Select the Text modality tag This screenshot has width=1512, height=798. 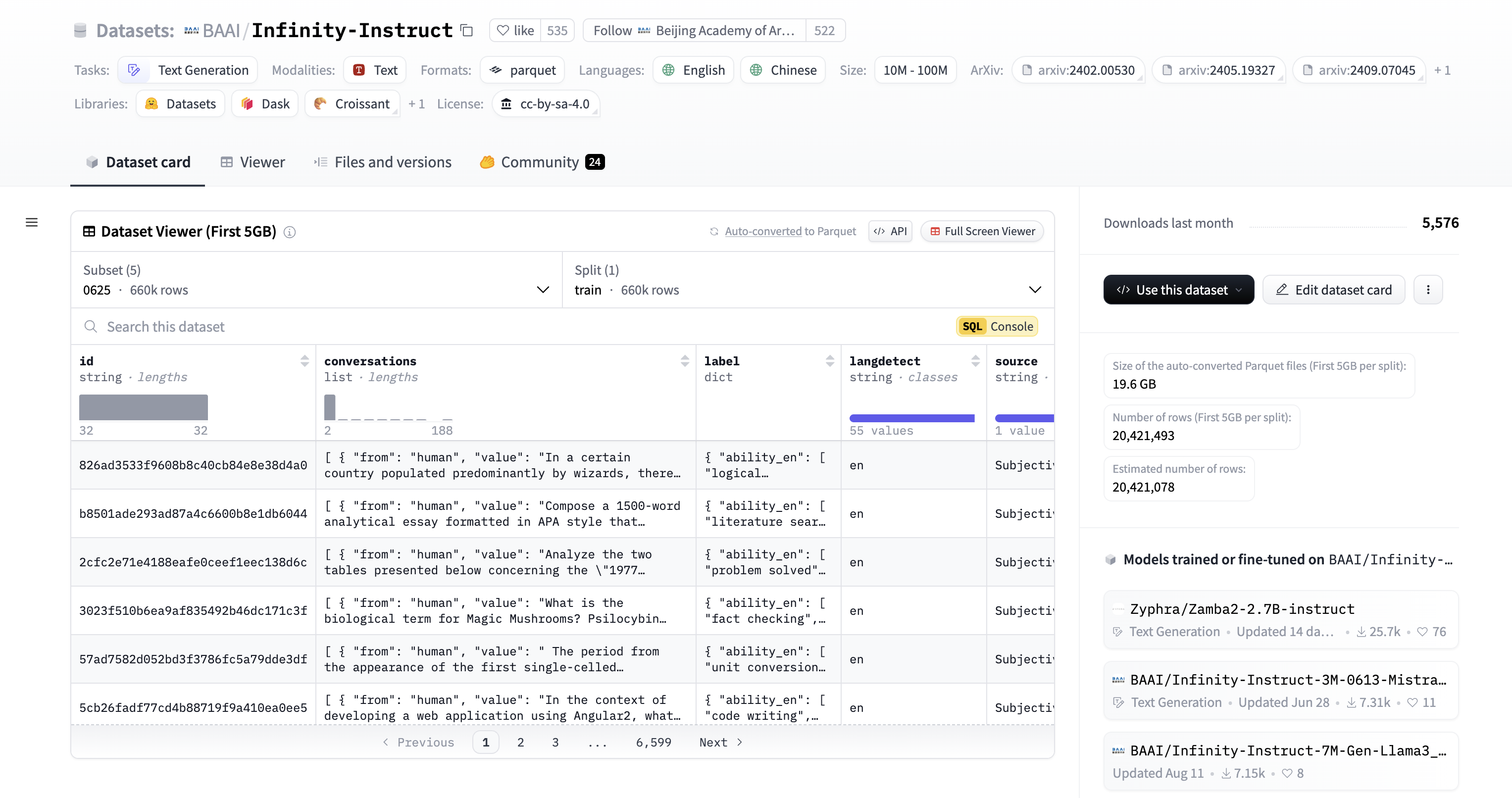375,70
